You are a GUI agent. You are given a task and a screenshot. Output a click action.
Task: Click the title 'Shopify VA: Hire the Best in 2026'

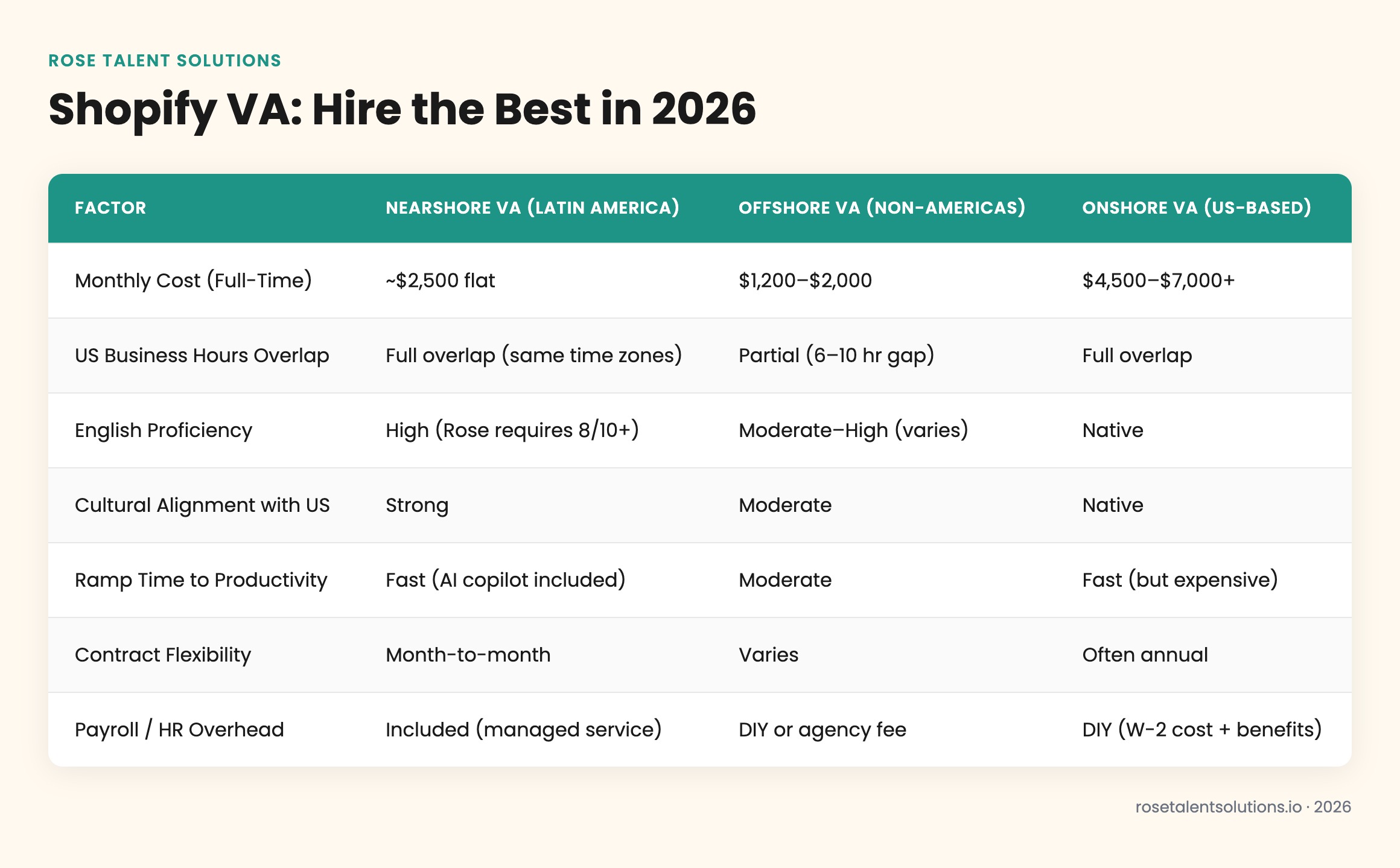point(402,110)
